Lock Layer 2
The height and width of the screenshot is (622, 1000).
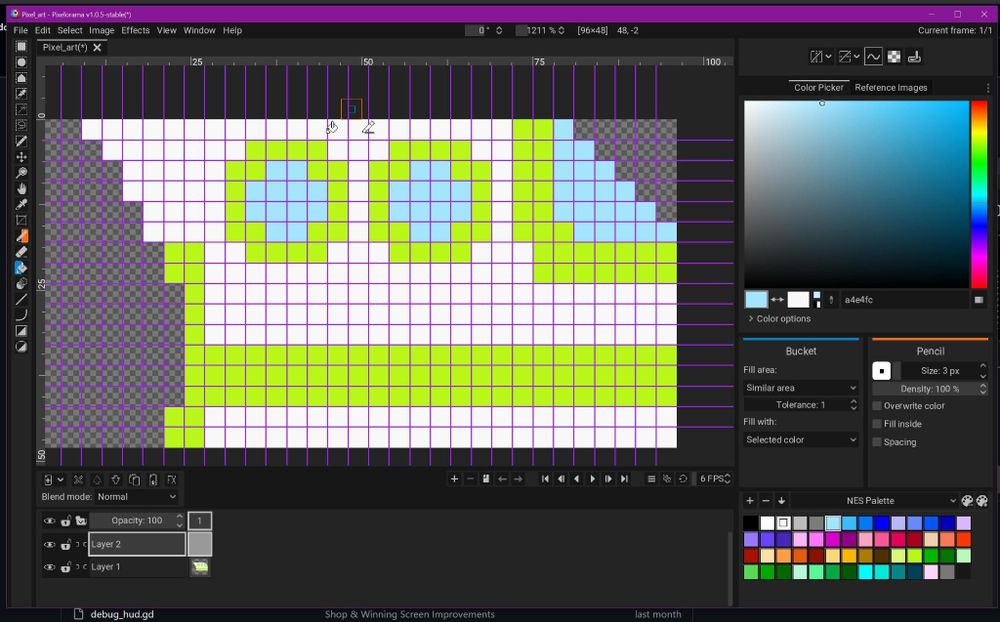click(66, 545)
